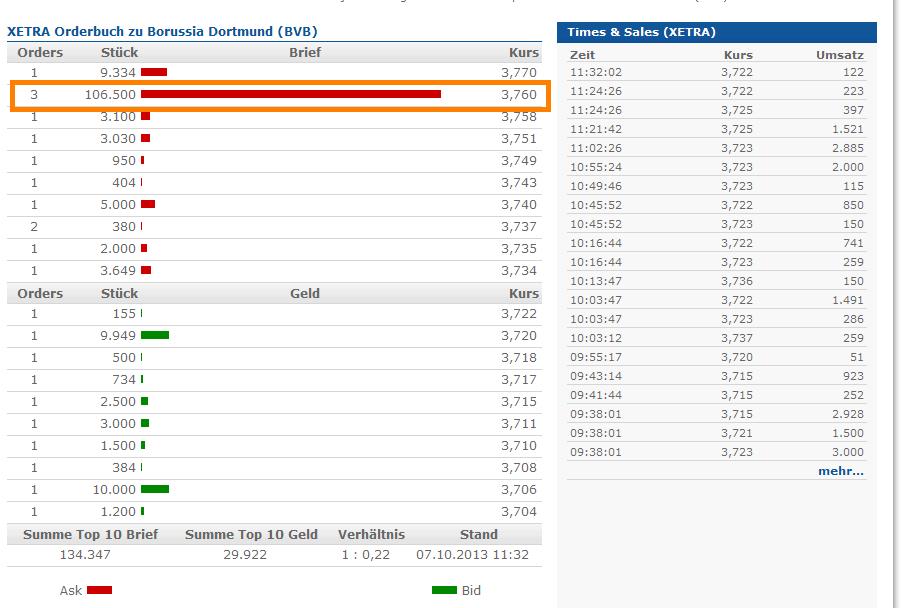
Task: Click the 'Zeit' column header
Action: (582, 55)
